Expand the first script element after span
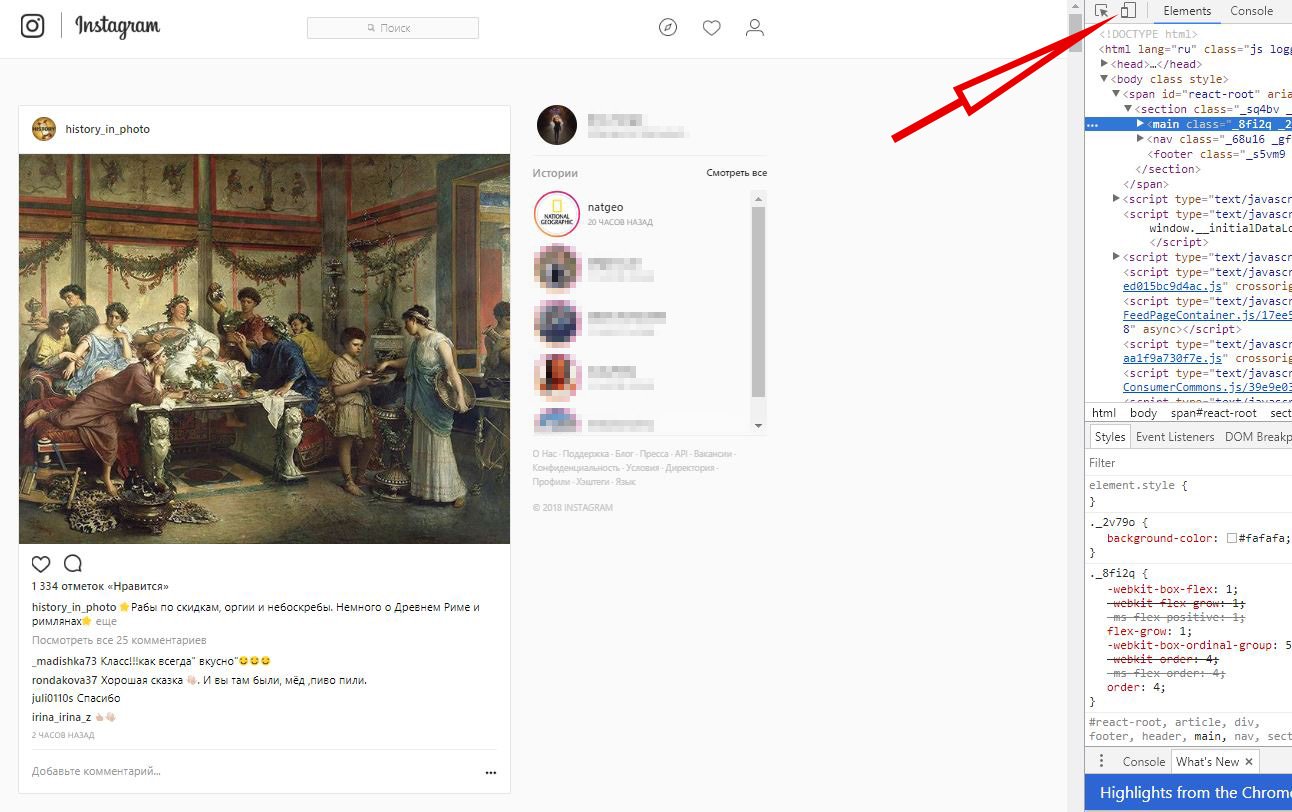1292x812 pixels. 1117,199
